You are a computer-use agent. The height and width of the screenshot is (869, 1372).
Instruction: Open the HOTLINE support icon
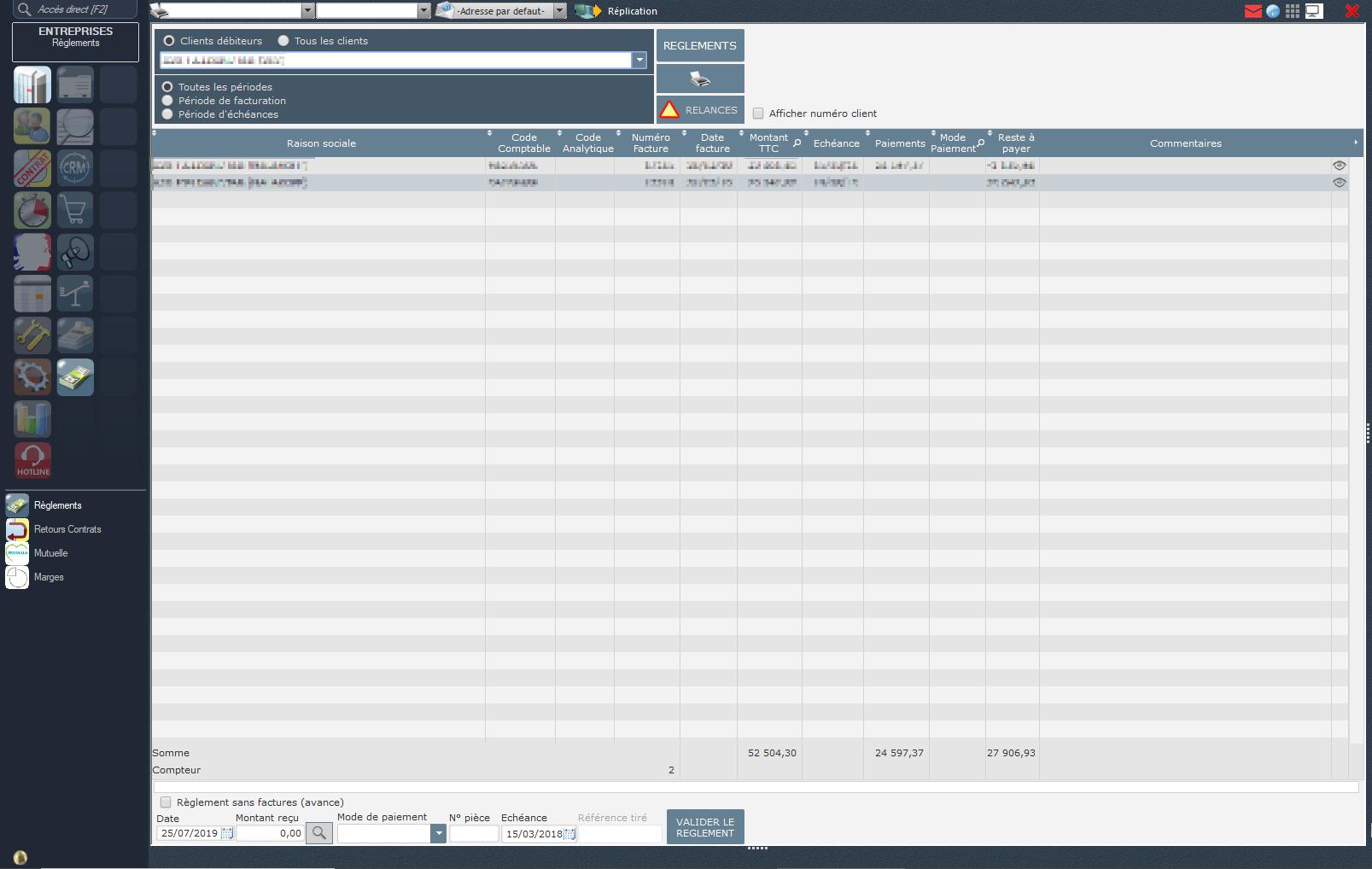(x=32, y=460)
